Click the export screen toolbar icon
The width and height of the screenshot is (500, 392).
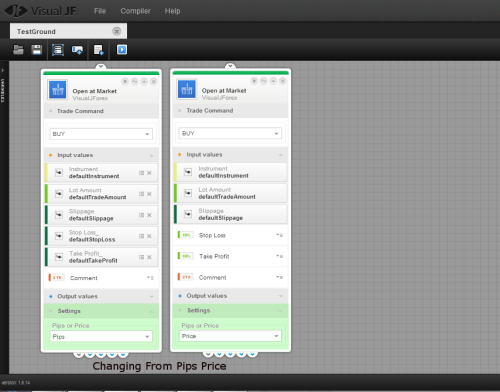click(77, 50)
